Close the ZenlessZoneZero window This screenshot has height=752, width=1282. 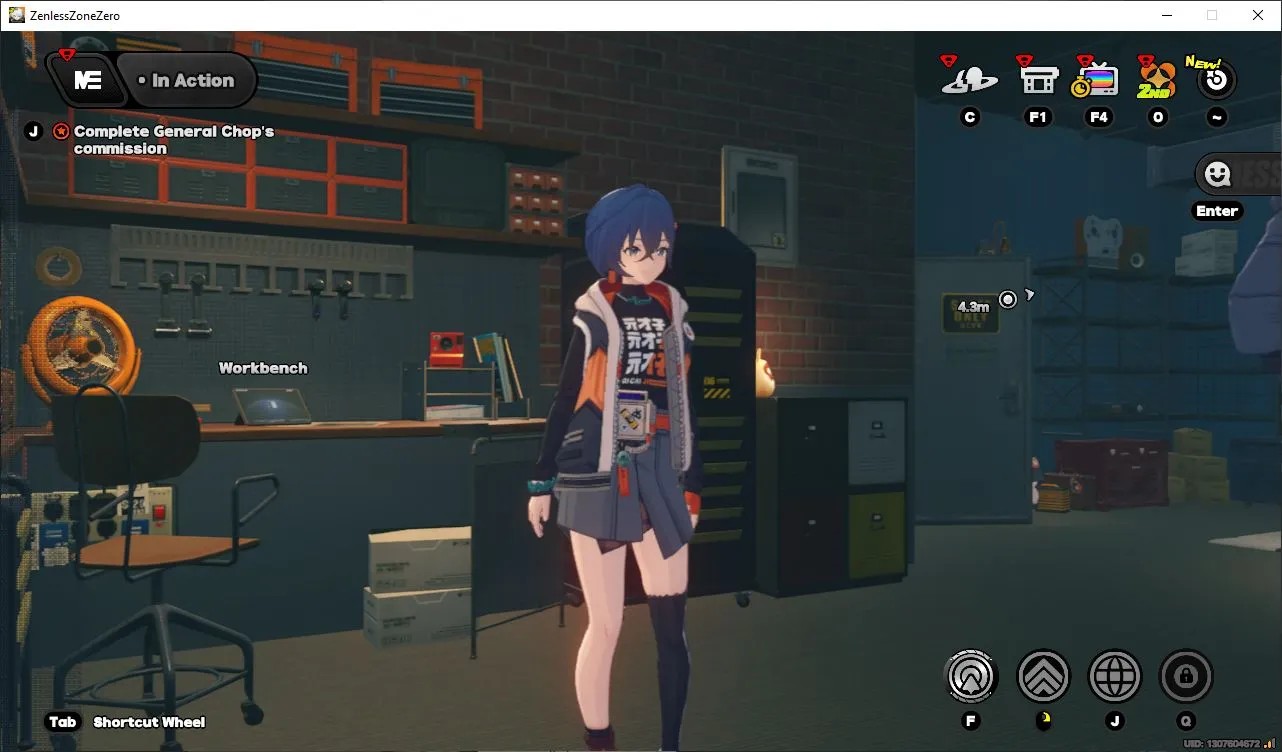point(1259,15)
